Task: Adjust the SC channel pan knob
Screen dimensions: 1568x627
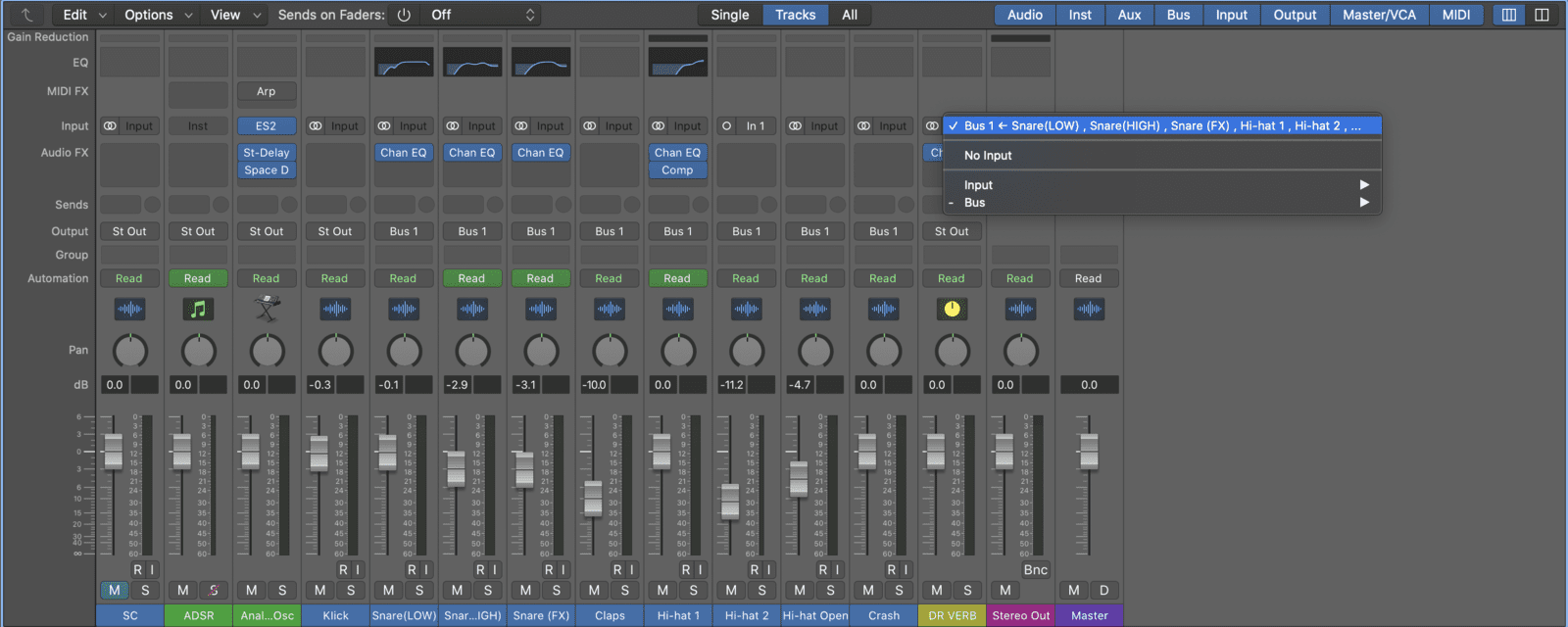Action: tap(130, 351)
